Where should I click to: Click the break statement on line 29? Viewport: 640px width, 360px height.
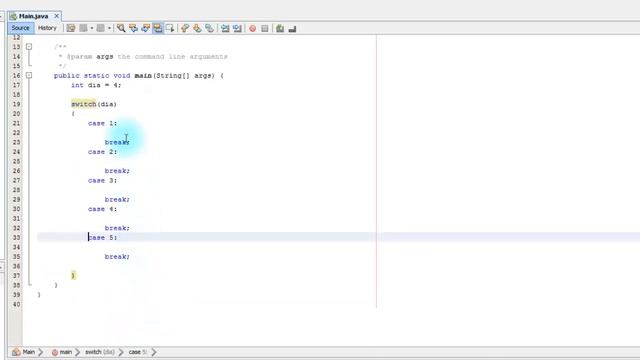pos(117,200)
